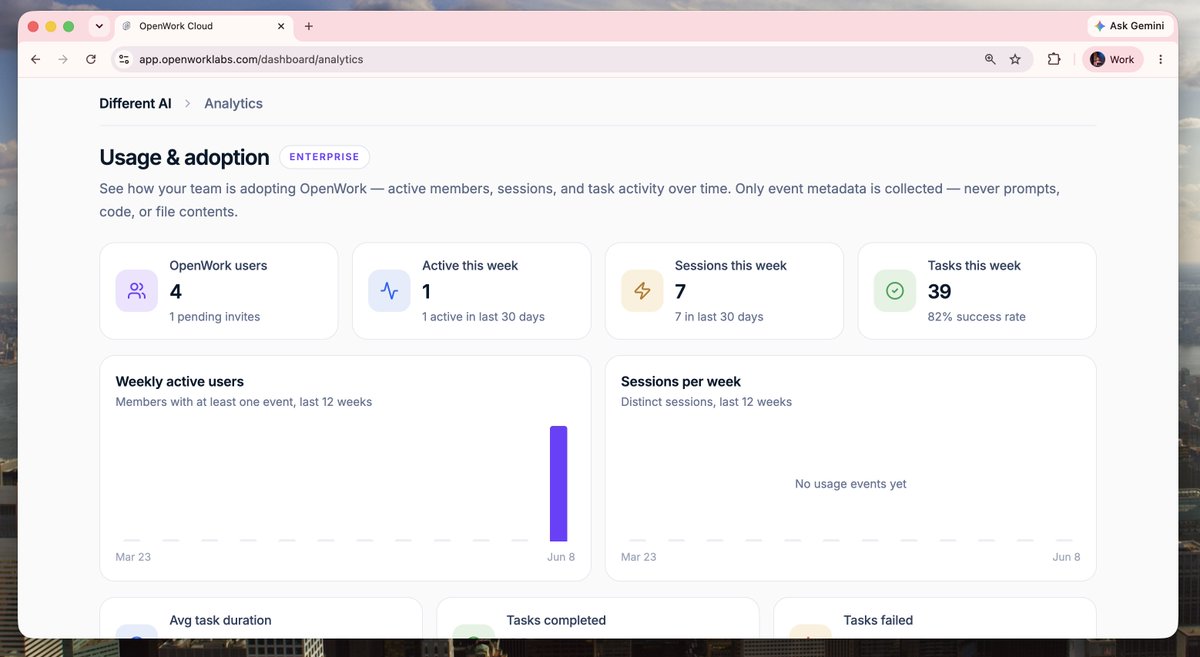Screen dimensions: 1200x657
Task: Click the Active this week pulse icon
Action: (x=389, y=291)
